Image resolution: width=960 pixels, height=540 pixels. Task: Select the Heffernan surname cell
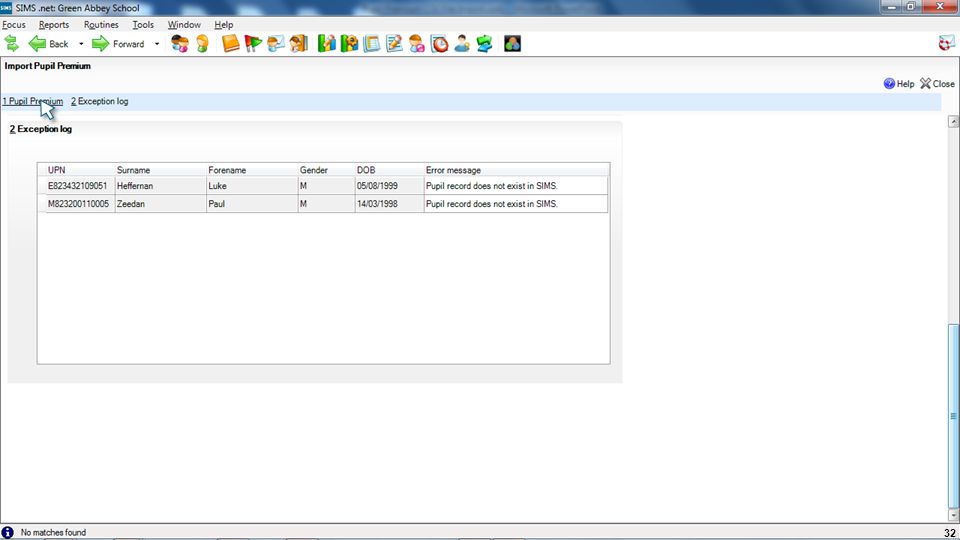pos(160,186)
